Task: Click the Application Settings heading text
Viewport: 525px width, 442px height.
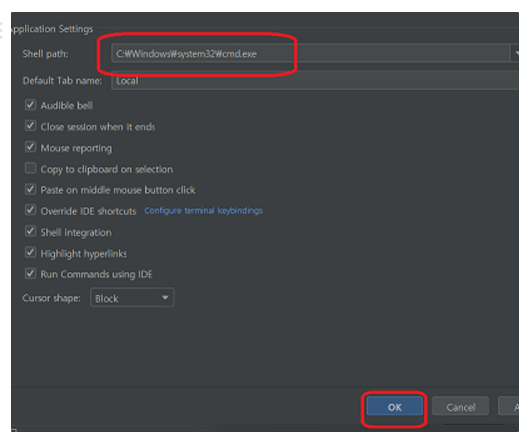Action: coord(52,29)
